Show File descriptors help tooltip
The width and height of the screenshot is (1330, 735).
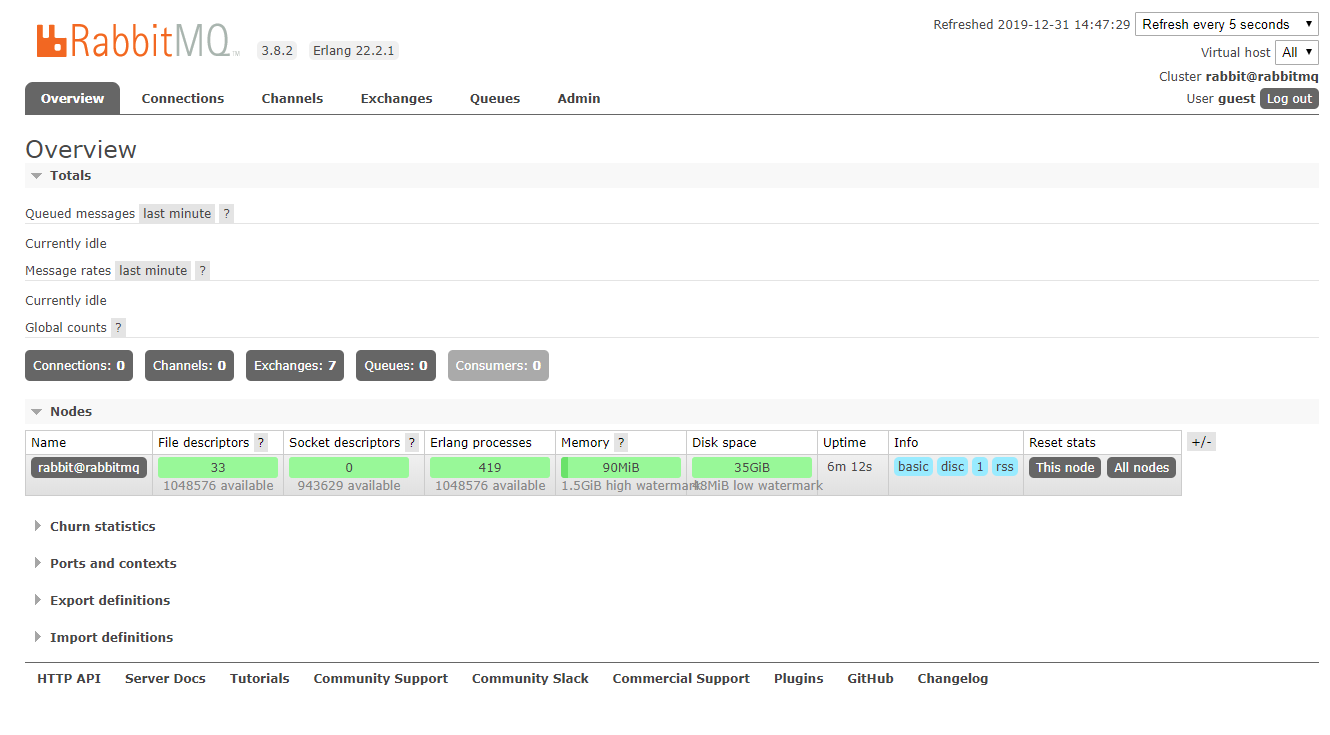[261, 442]
